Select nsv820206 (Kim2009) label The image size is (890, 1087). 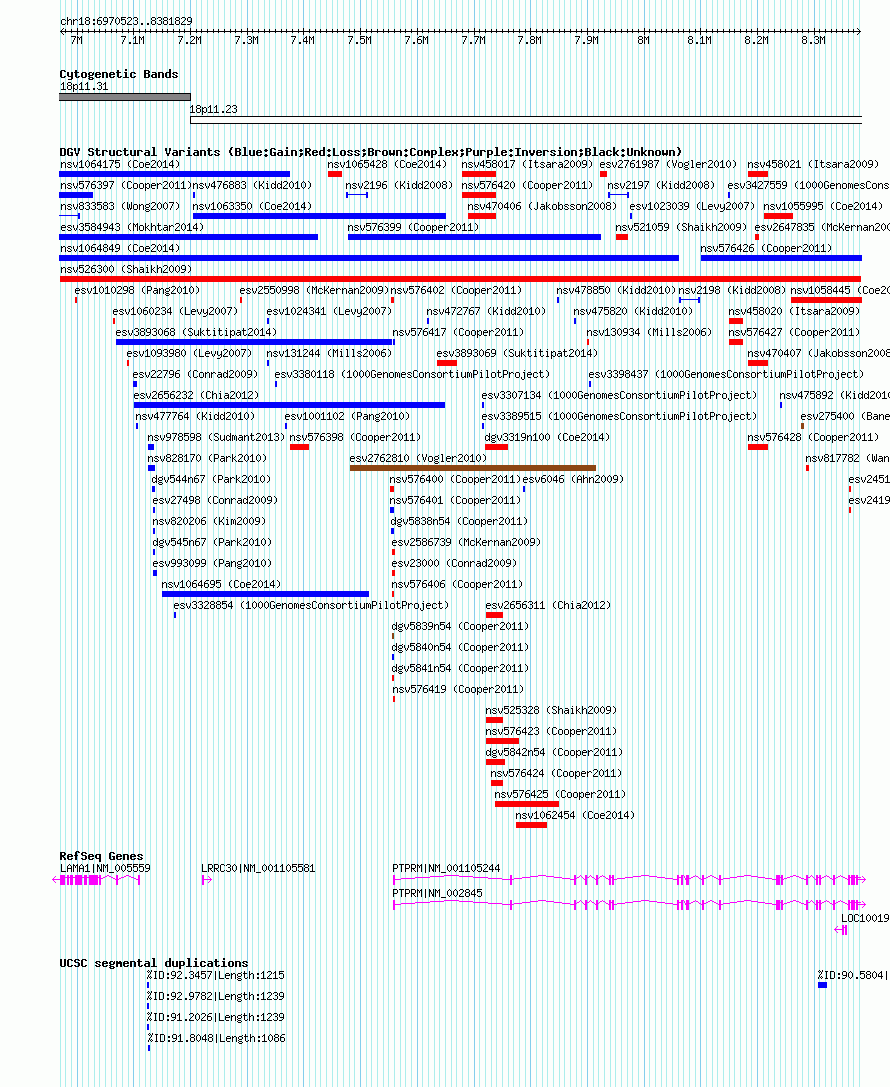click(x=209, y=521)
